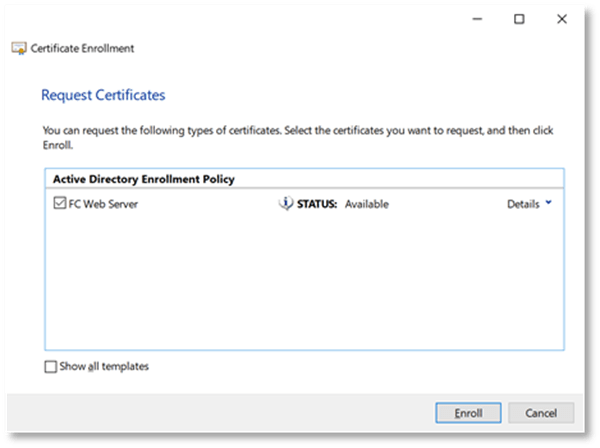The image size is (600, 448).
Task: Click the Certificate Enrollment title bar icon
Action: (18, 47)
